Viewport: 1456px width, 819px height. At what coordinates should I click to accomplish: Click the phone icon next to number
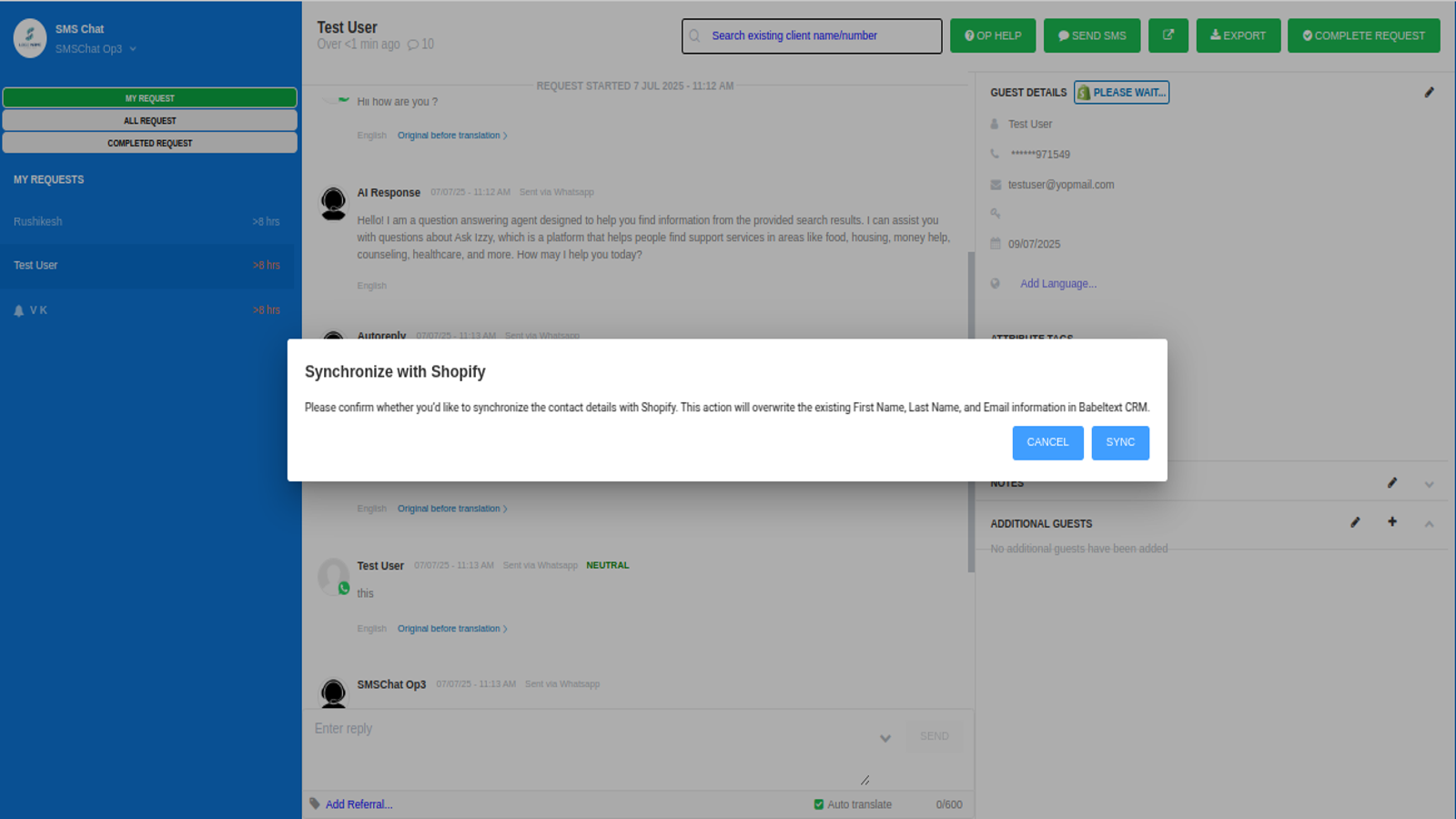[x=995, y=154]
